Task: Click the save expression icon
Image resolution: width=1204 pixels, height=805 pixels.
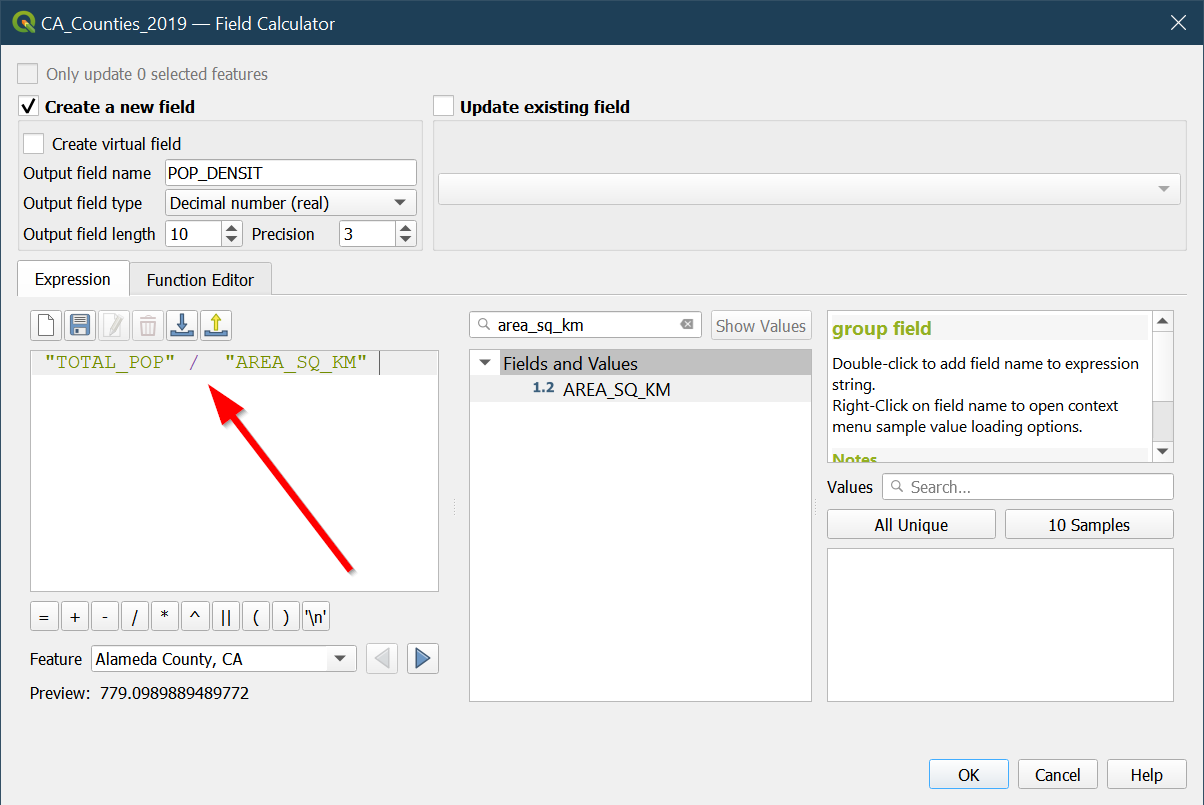Action: [80, 325]
